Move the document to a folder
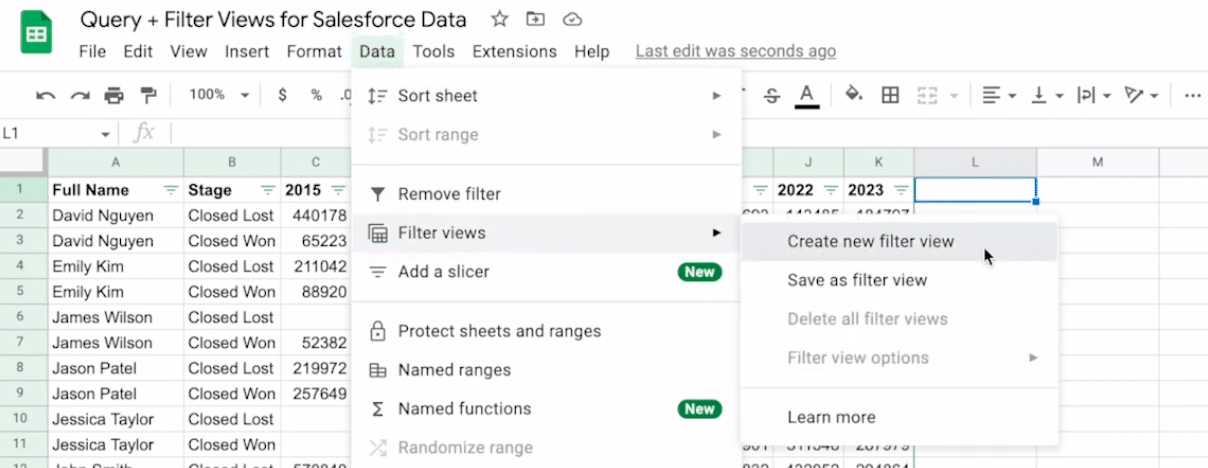 pos(536,19)
